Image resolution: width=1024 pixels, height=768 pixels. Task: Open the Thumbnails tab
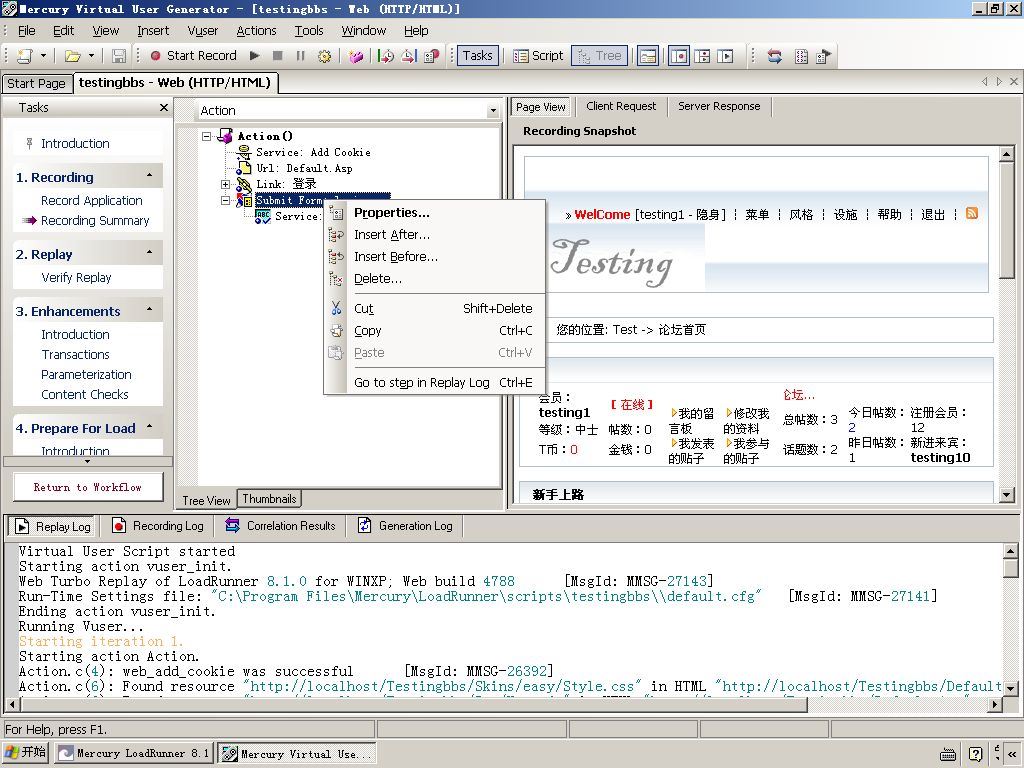point(269,499)
